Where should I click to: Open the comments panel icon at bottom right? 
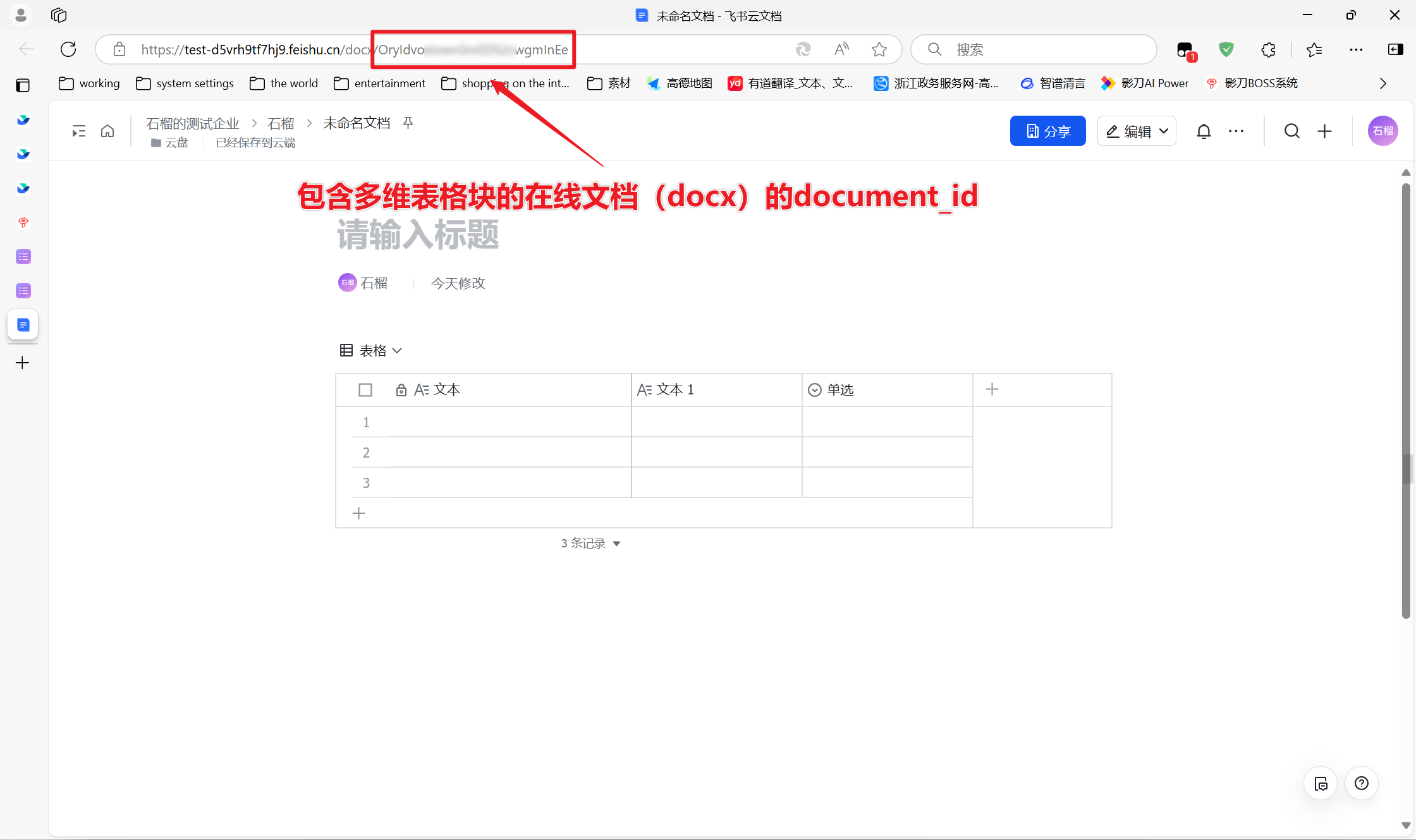point(1321,783)
